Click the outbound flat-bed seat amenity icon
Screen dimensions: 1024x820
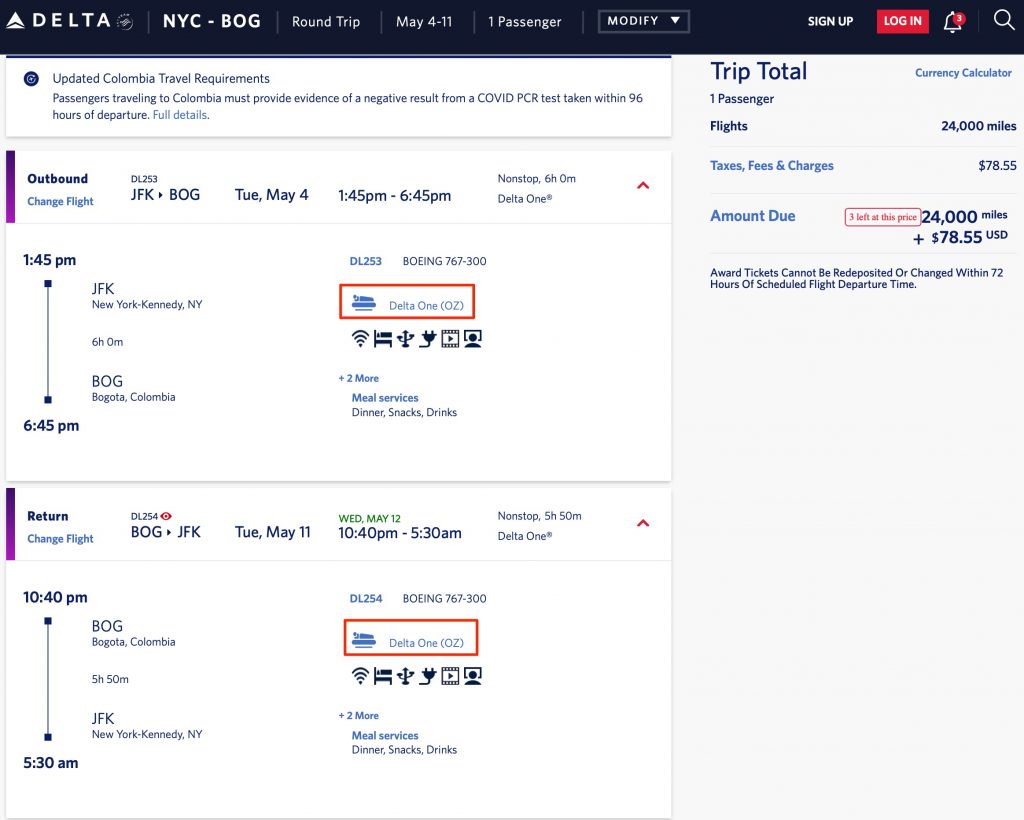[382, 339]
